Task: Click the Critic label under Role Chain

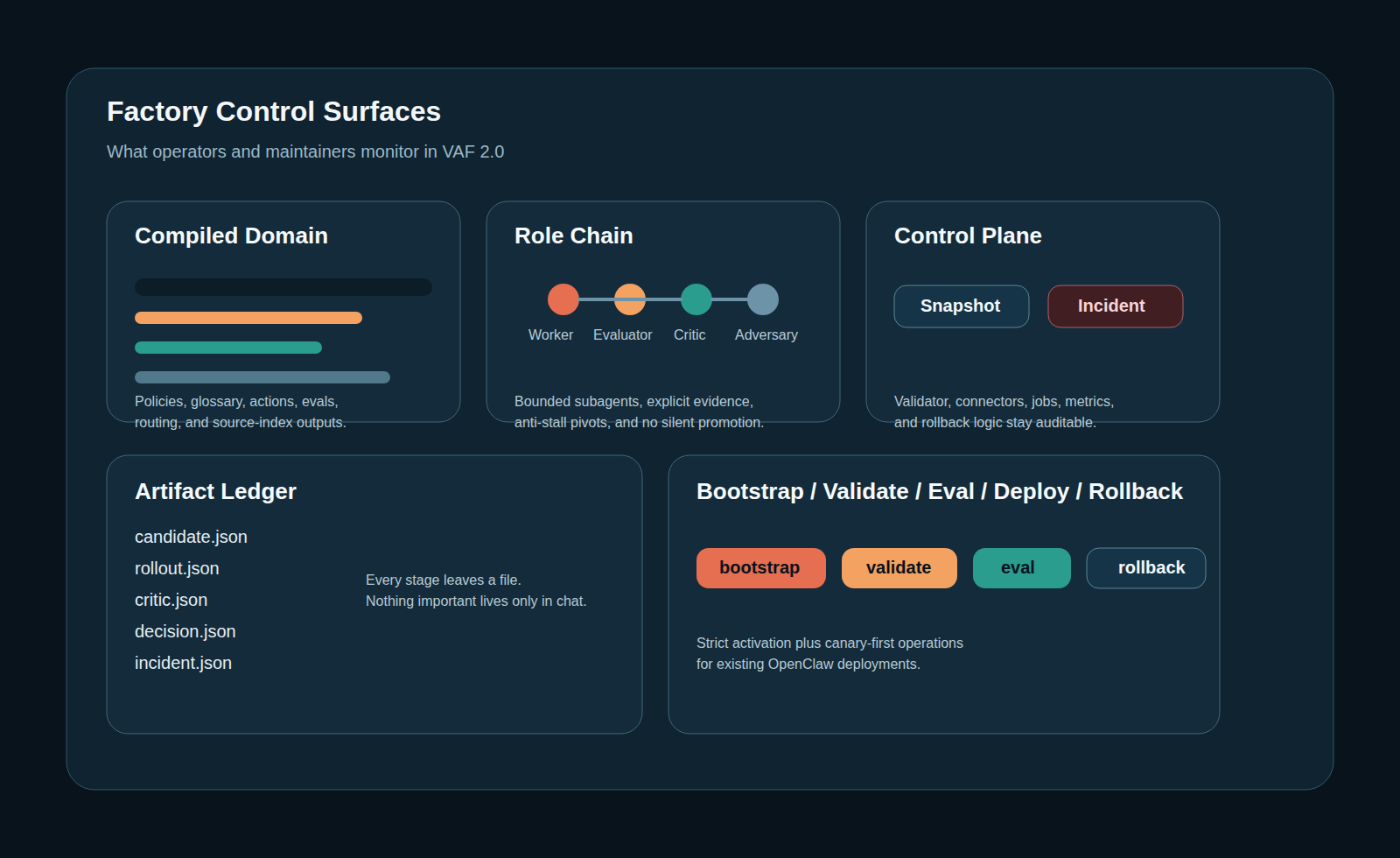Action: [x=689, y=334]
